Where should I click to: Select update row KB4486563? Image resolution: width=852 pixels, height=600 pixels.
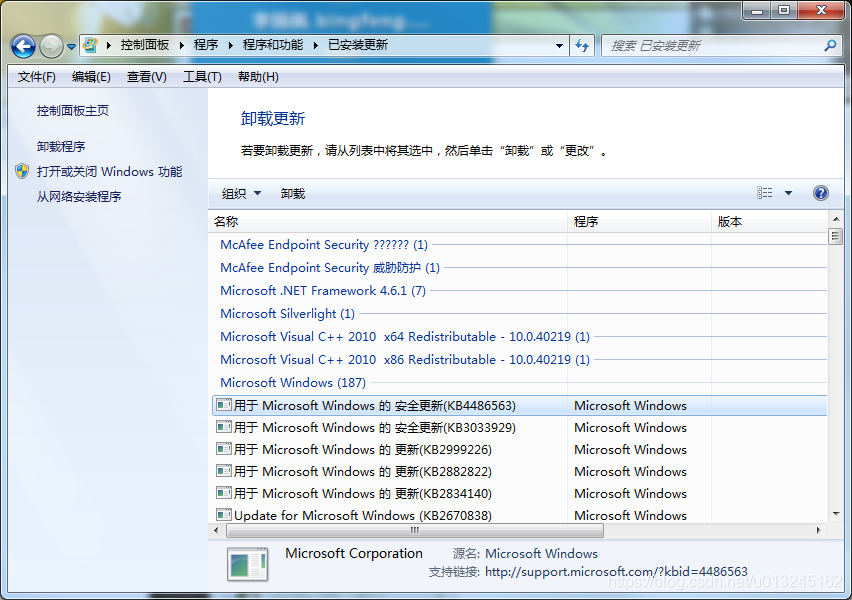coord(520,406)
